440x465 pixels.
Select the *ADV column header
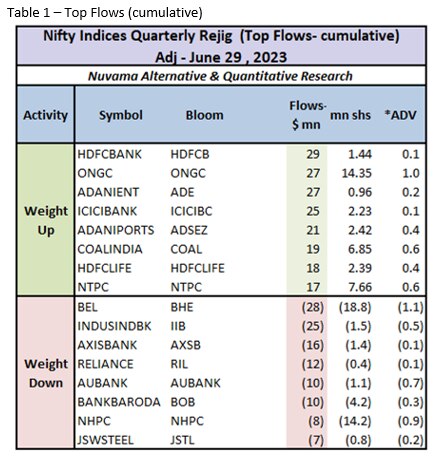400,115
